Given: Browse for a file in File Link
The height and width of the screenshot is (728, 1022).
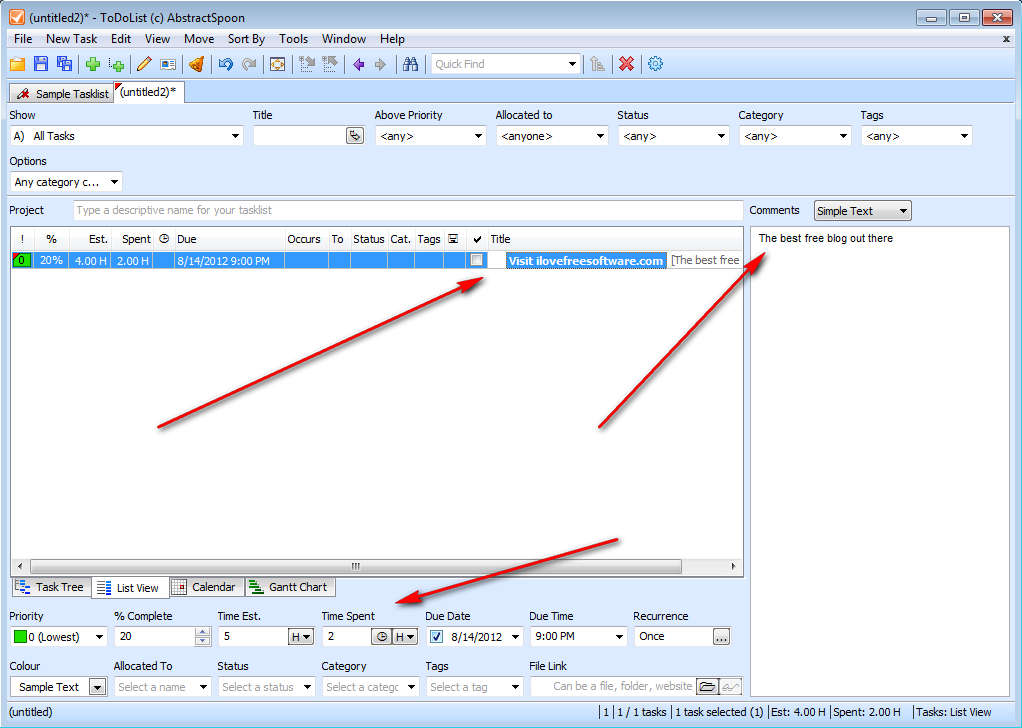Looking at the screenshot, I should point(707,687).
